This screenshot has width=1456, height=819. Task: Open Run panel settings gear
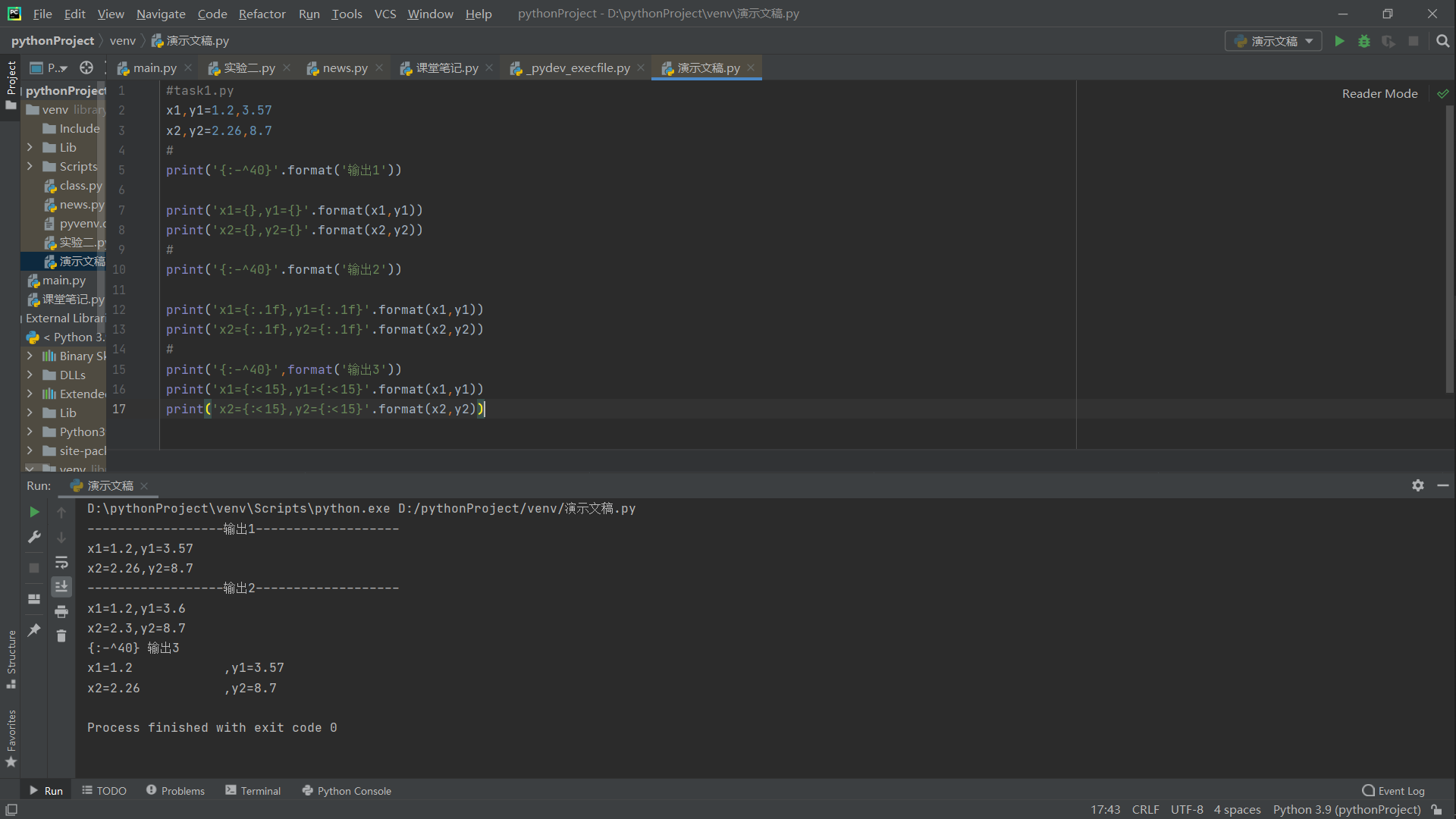coord(1417,485)
